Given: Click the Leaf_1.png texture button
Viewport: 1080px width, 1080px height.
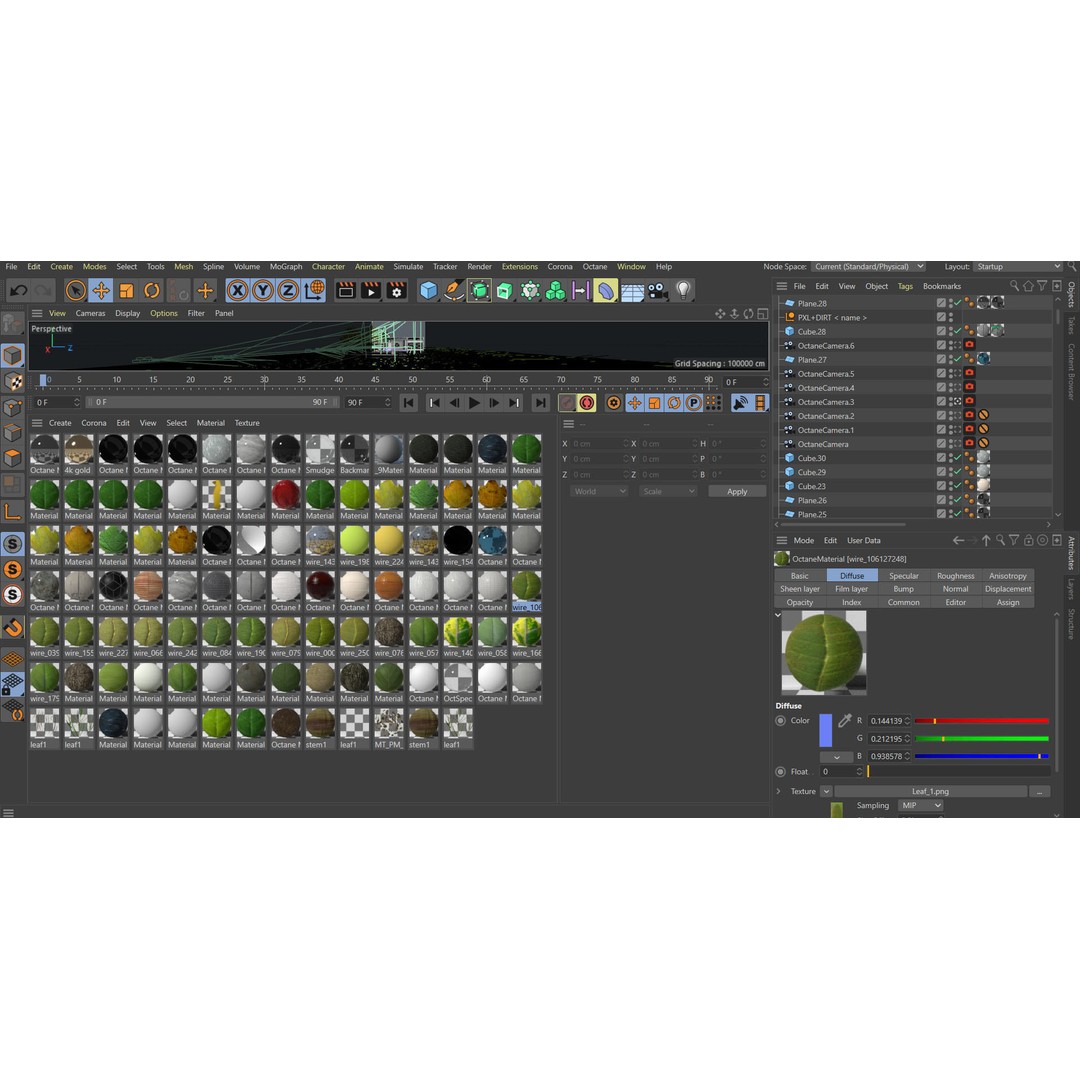Looking at the screenshot, I should pyautogui.click(x=930, y=791).
